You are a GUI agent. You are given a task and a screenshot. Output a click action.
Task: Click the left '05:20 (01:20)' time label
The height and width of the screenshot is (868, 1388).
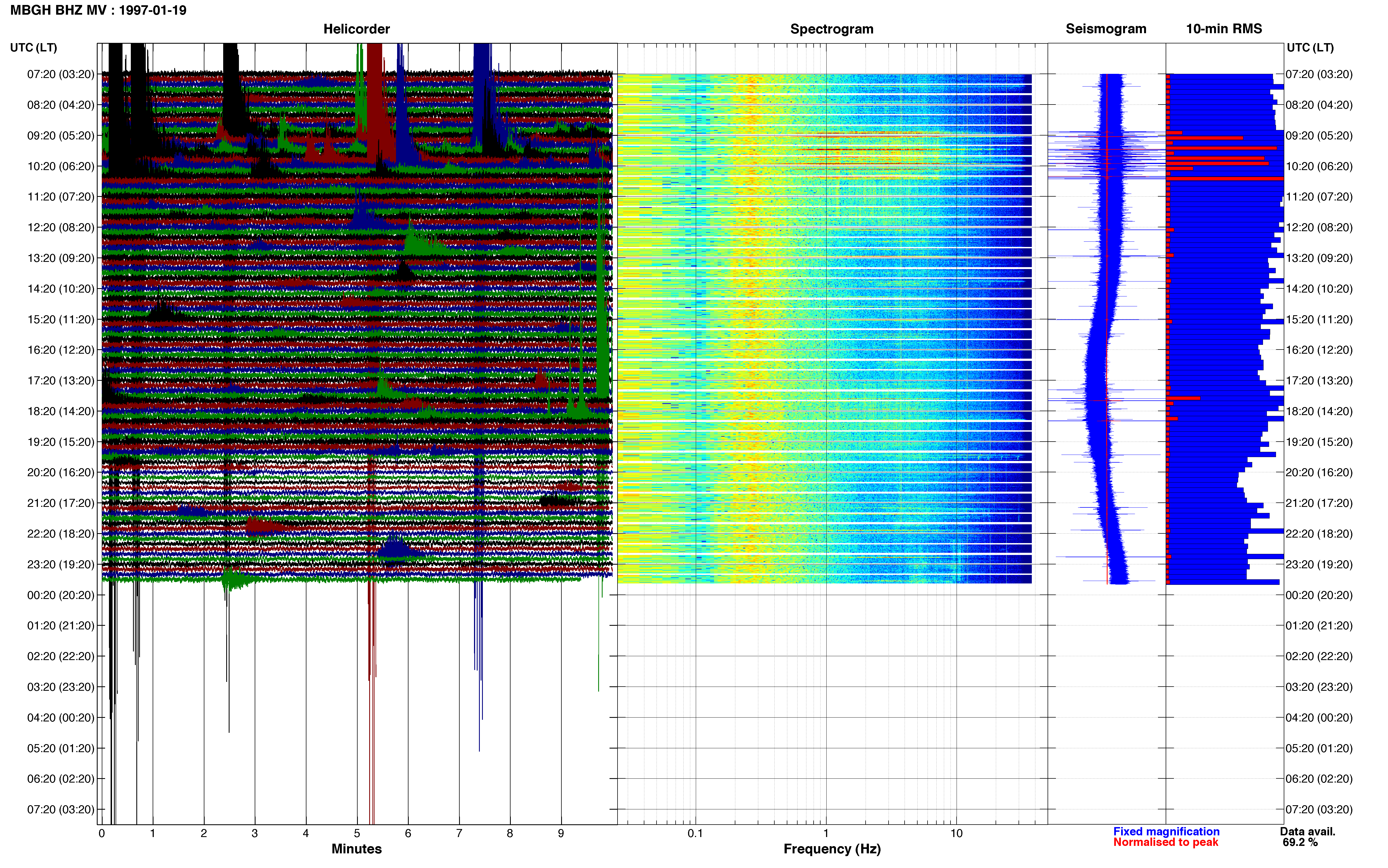coord(61,748)
